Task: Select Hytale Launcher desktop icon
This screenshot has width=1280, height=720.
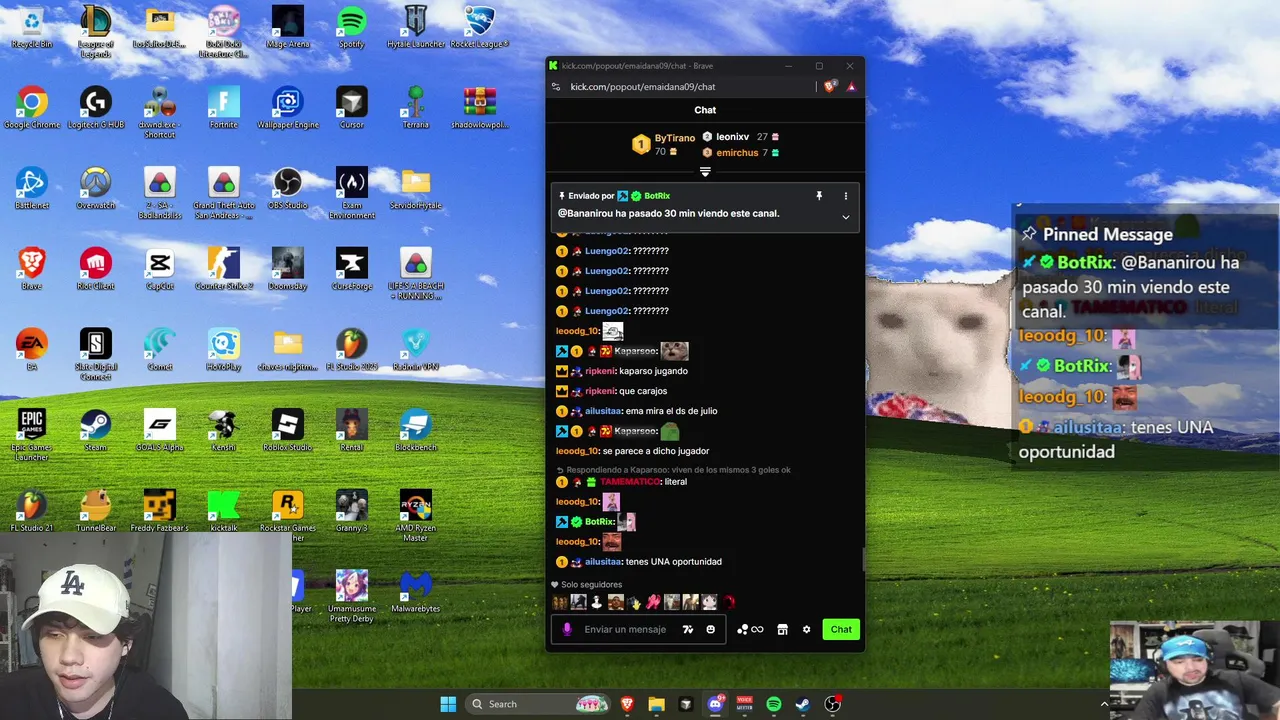Action: 416,28
